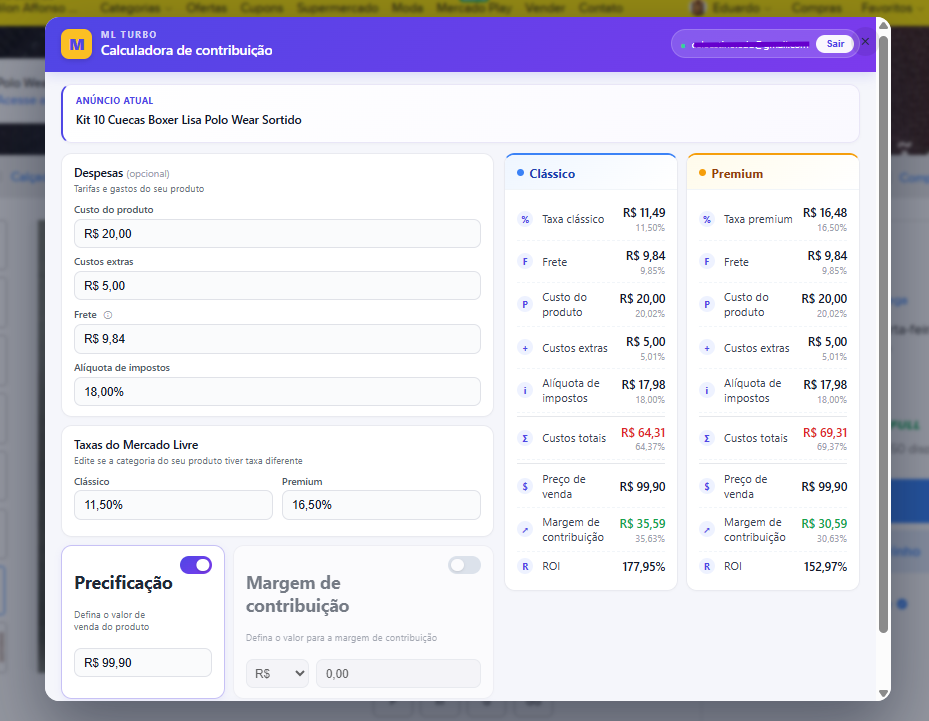Click the blue dot beside Clássico header
This screenshot has height=721, width=929.
[520, 173]
